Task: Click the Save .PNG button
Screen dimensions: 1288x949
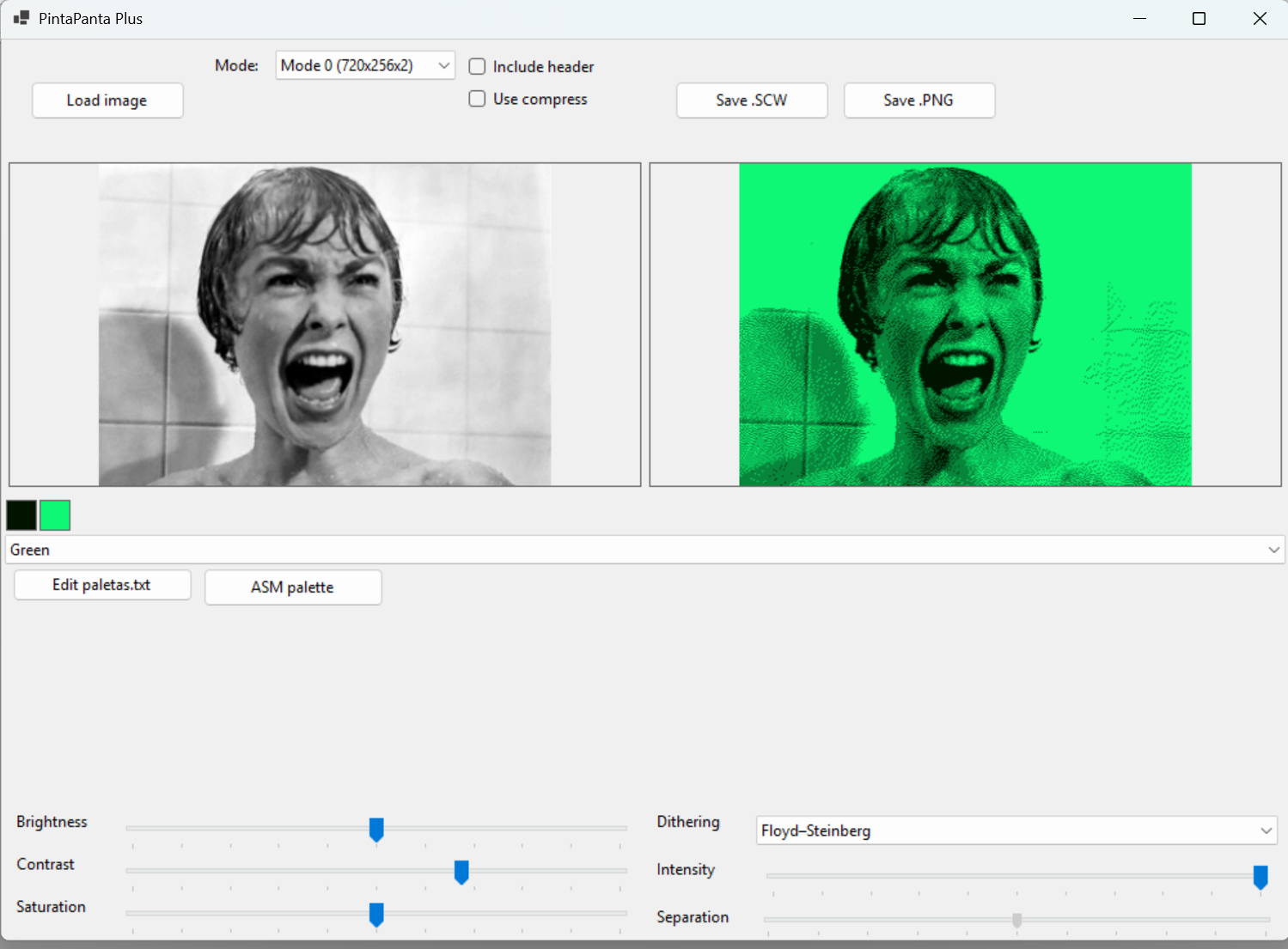Action: click(919, 100)
